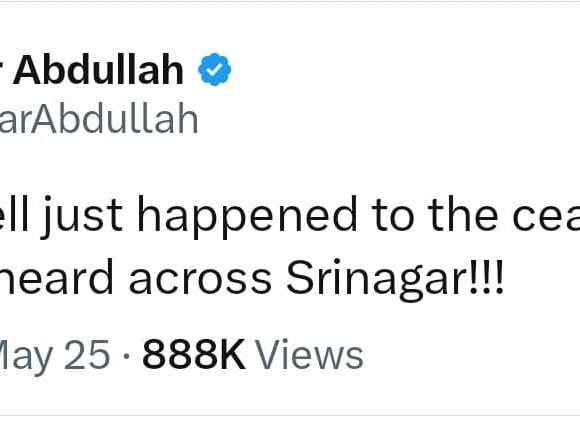Open the 888K Views analytics link
Viewport: 580px width, 424px height.
[253, 354]
